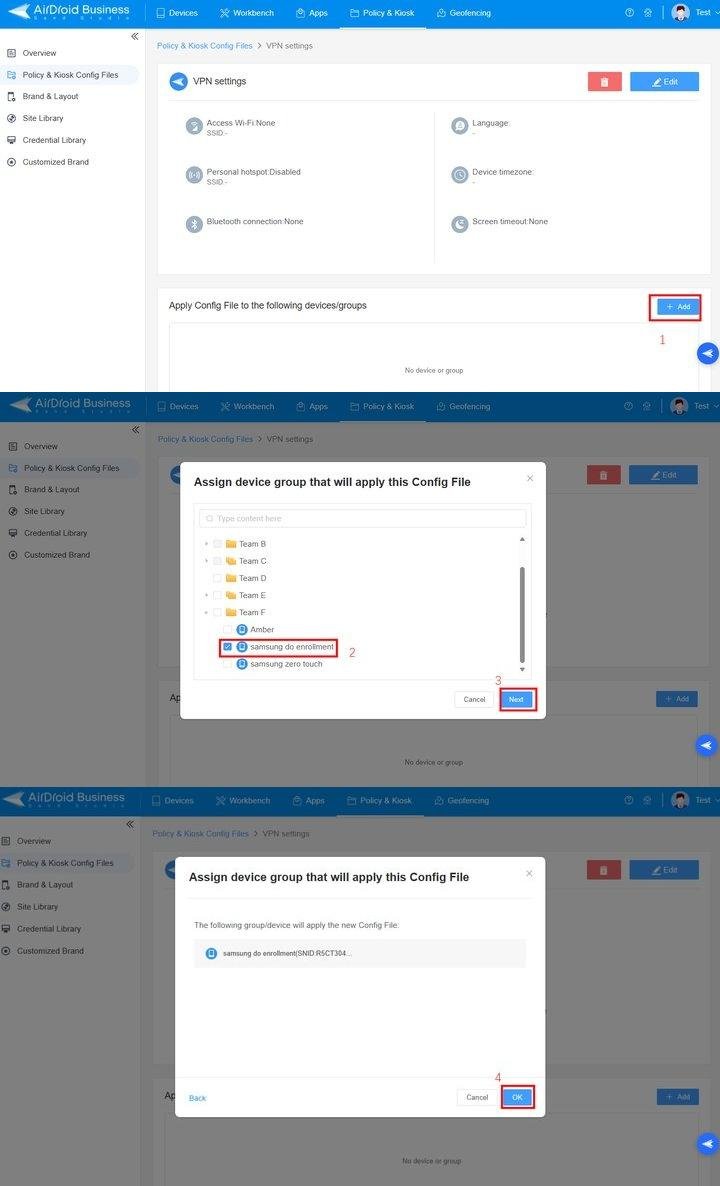Viewport: 720px width, 1186px height.
Task: Tick the checkbox for device Amber
Action: 228,629
